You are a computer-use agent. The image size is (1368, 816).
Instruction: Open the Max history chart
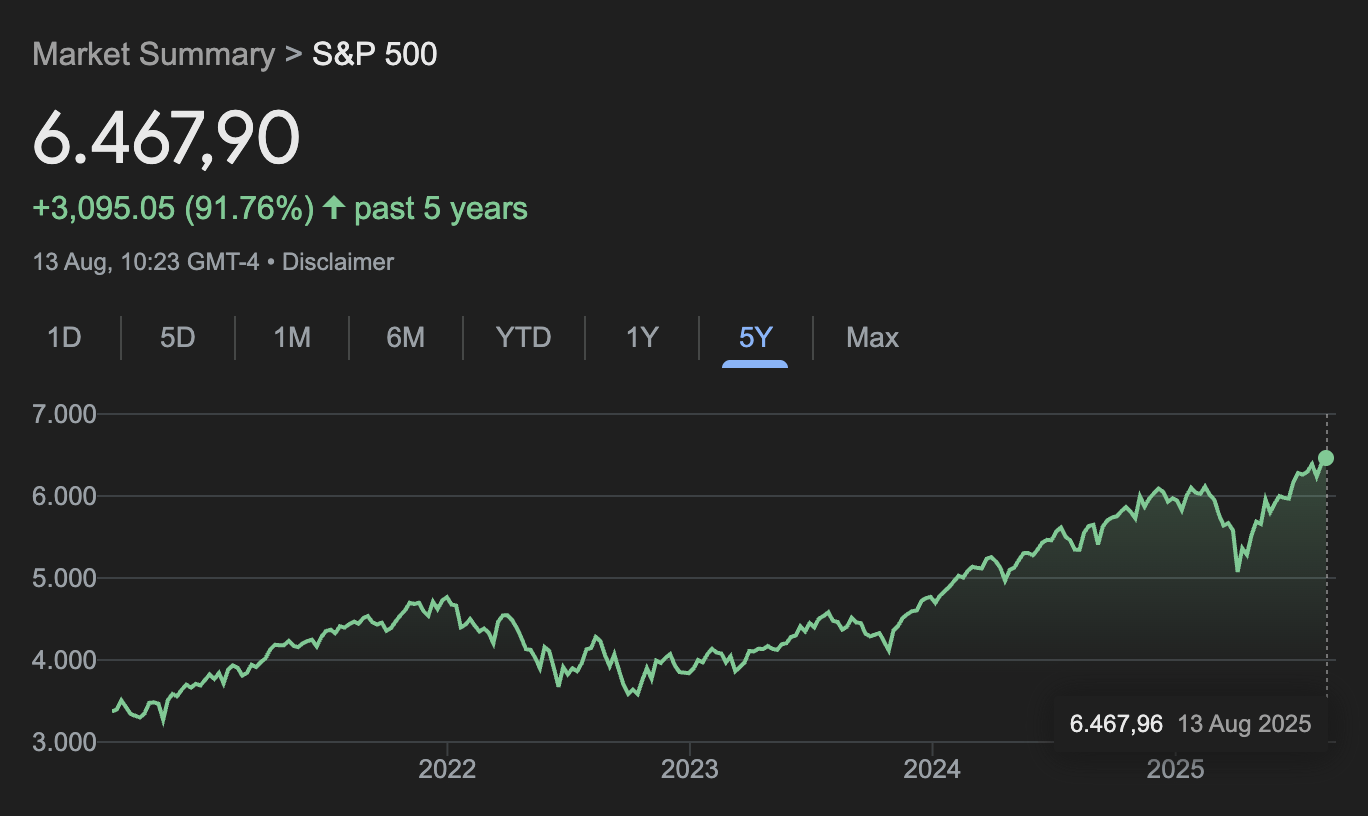[x=871, y=337]
